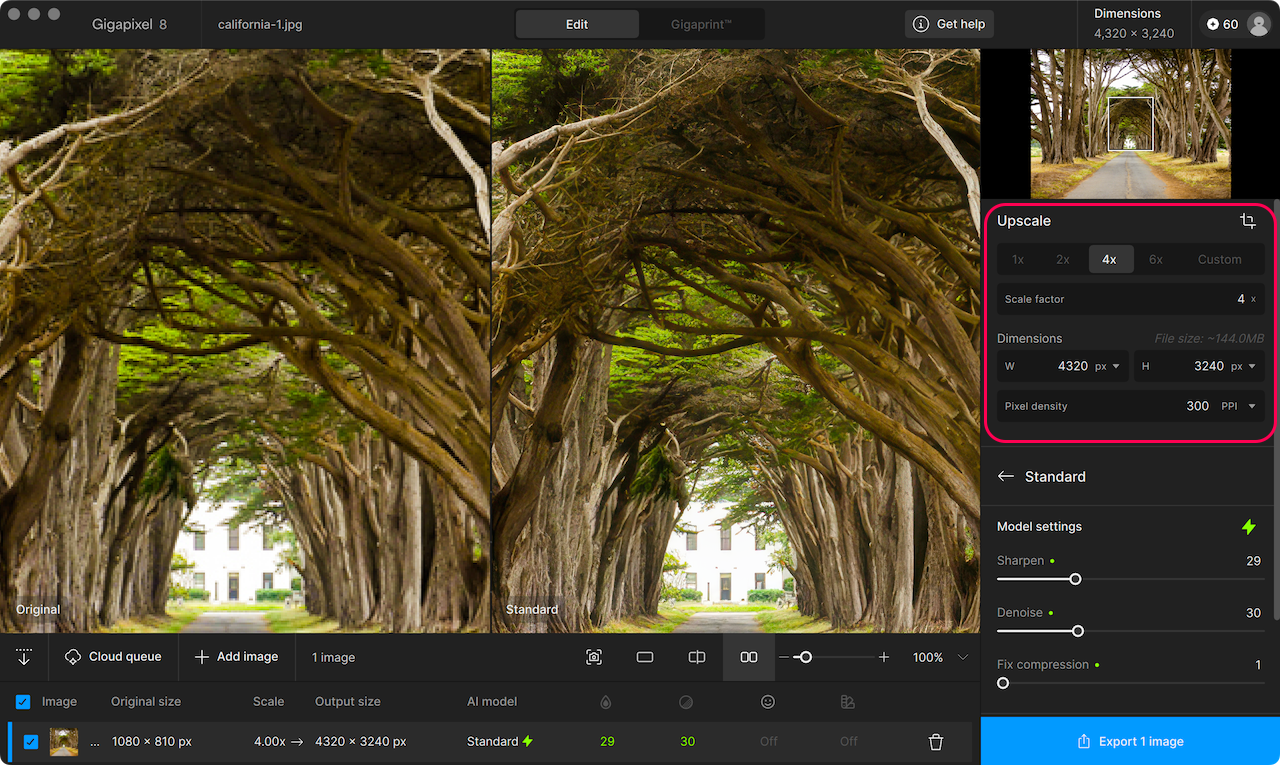The height and width of the screenshot is (765, 1280).
Task: Click the last column icon in image list header
Action: coord(848,702)
